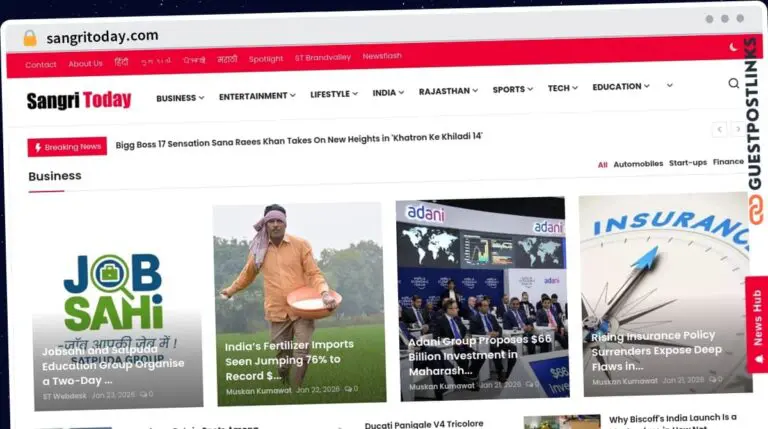This screenshot has width=768, height=429.
Task: Expand the Business dropdown menu
Action: pos(180,98)
